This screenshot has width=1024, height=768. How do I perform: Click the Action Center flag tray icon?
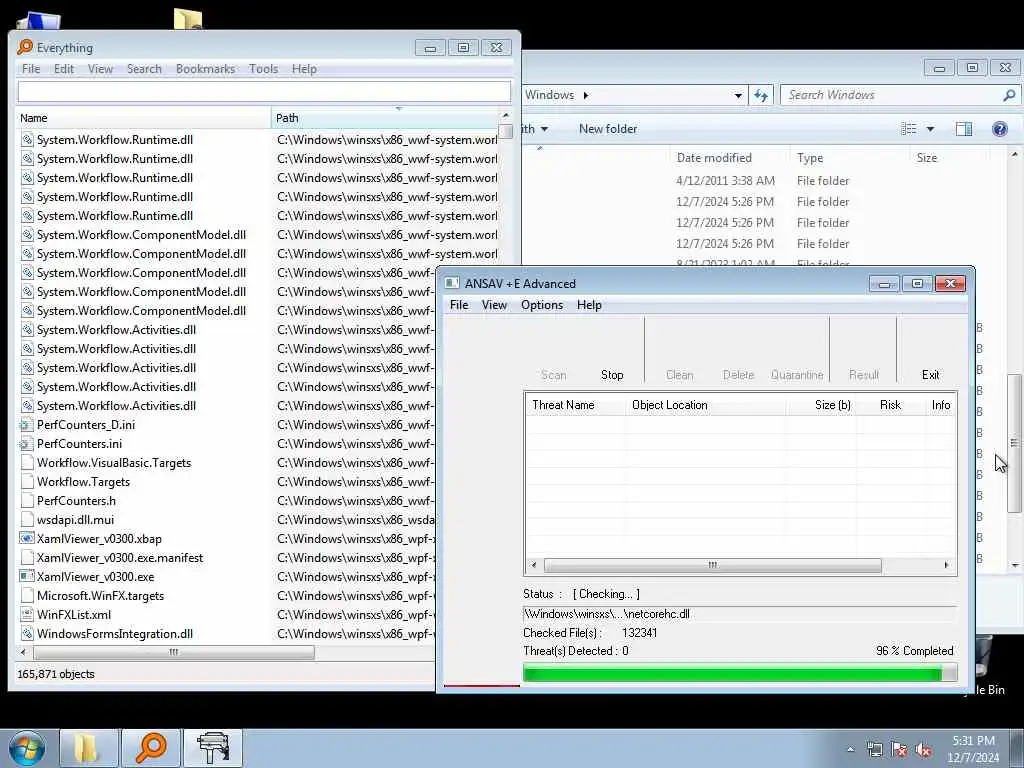click(899, 750)
